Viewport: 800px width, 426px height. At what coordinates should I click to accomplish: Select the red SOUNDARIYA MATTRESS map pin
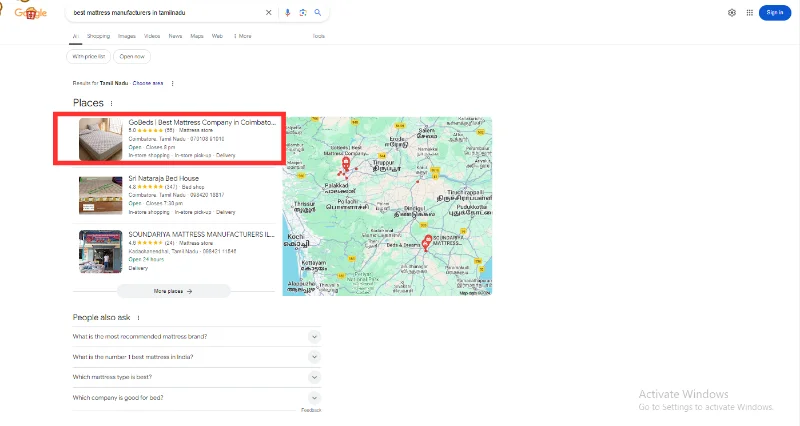[x=428, y=240]
